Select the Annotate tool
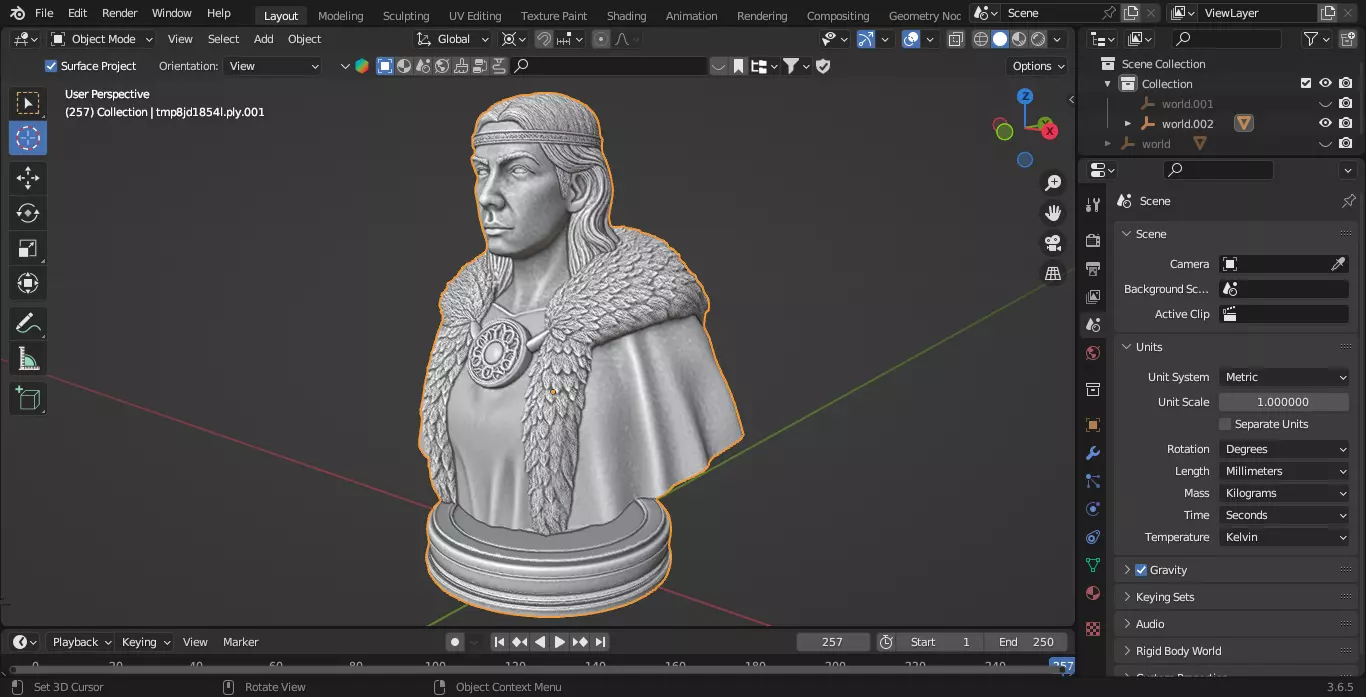 [28, 324]
